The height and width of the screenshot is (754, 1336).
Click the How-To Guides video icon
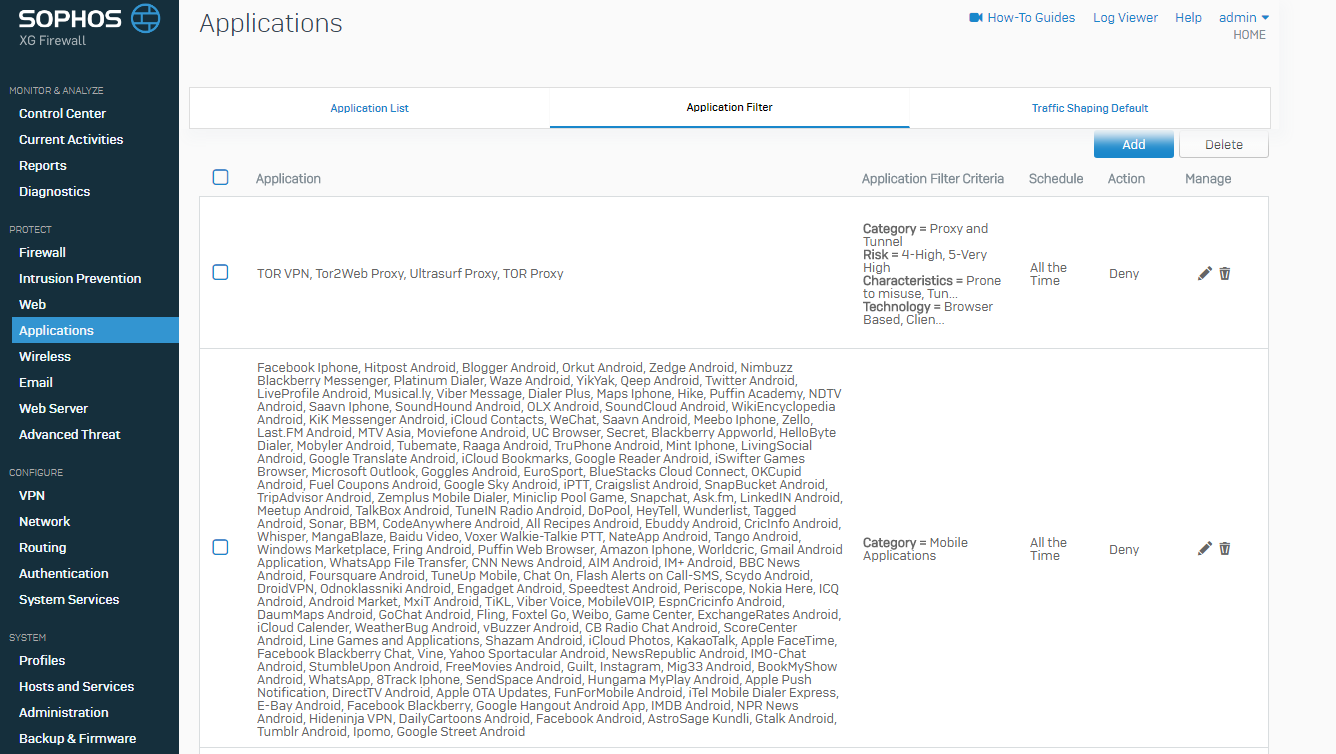tap(976, 18)
